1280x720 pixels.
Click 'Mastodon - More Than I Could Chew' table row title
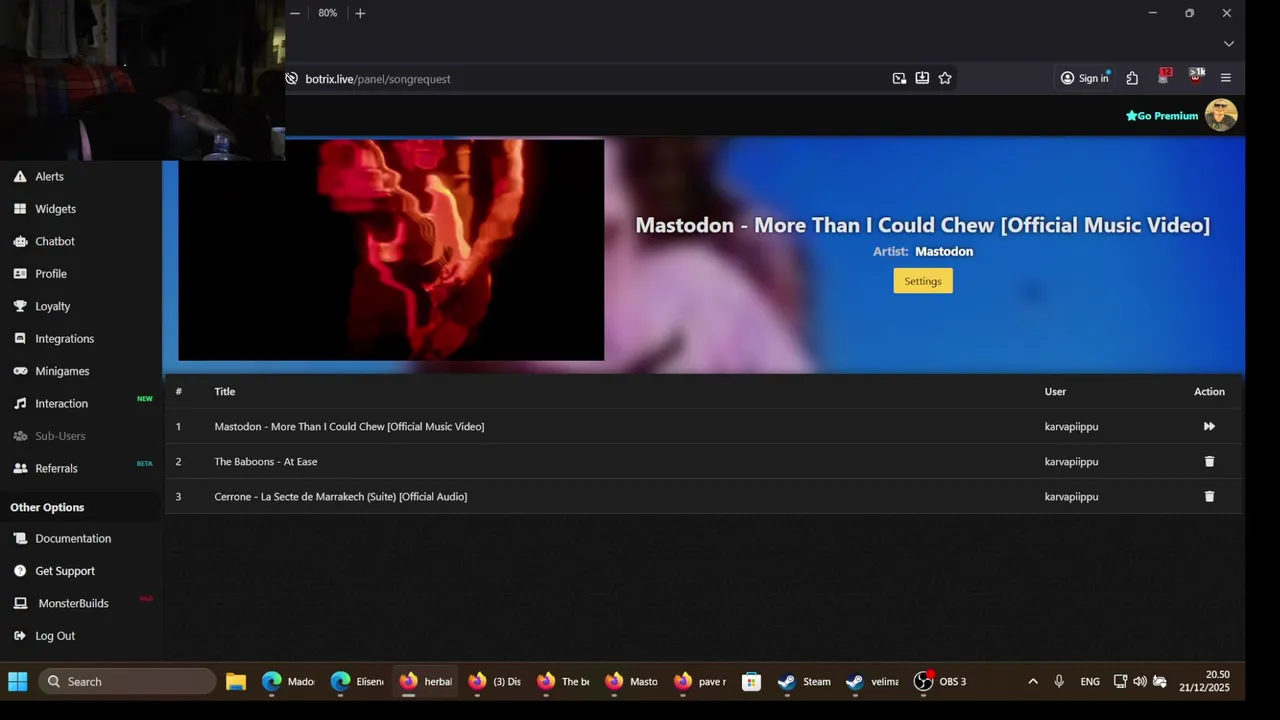point(349,426)
